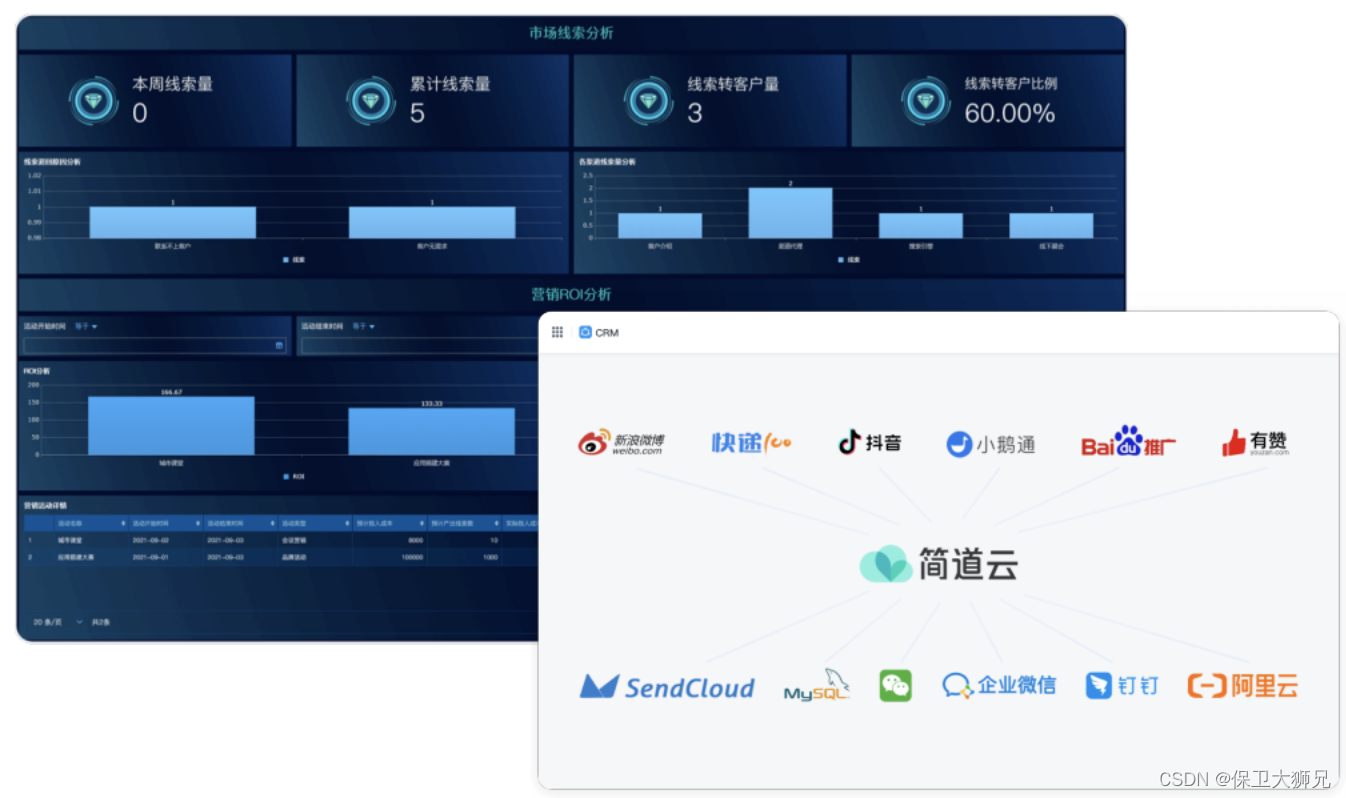Screen dimensions: 1346x798
Task: Click the 渠道代理 bar with value 2
Action: click(x=790, y=213)
